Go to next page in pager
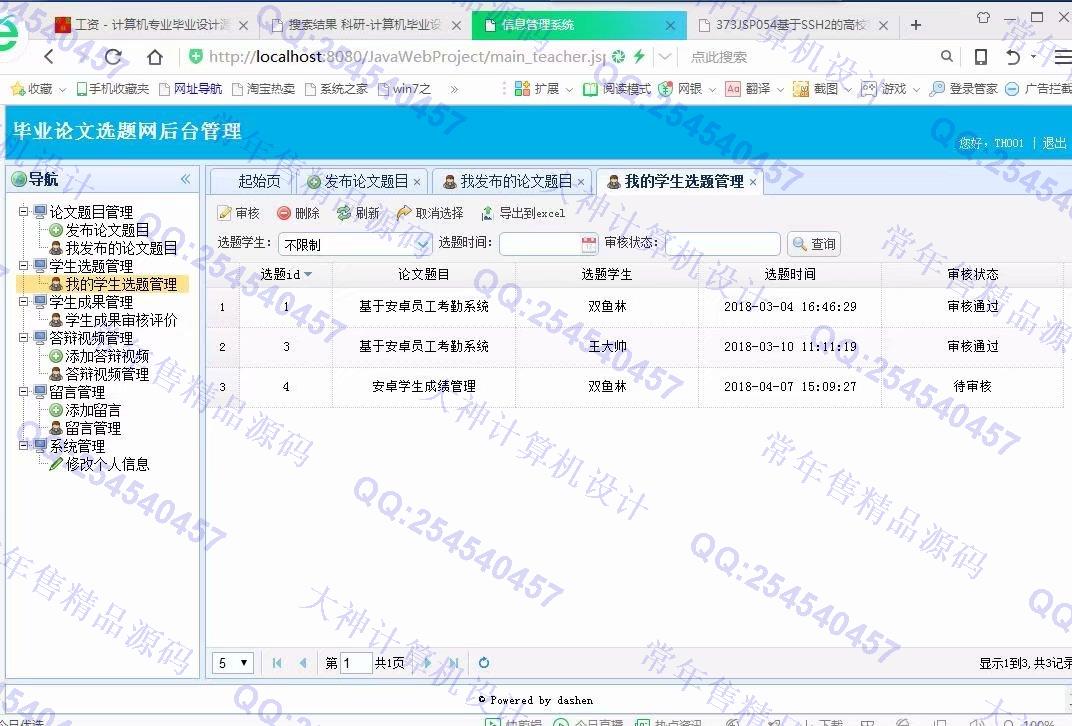Image resolution: width=1072 pixels, height=726 pixels. 427,663
